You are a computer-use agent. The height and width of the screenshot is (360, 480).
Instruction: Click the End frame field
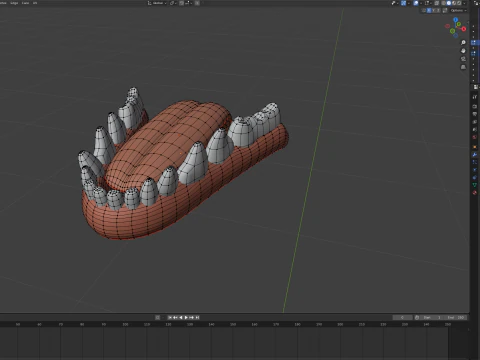pos(455,317)
